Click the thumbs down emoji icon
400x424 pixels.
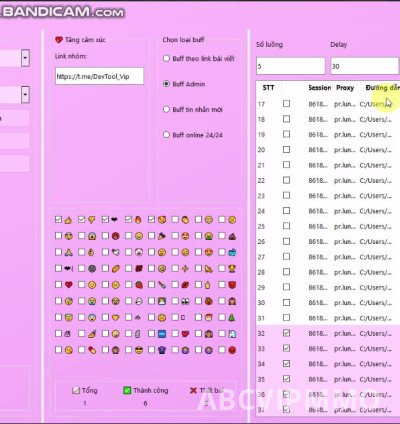92,220
